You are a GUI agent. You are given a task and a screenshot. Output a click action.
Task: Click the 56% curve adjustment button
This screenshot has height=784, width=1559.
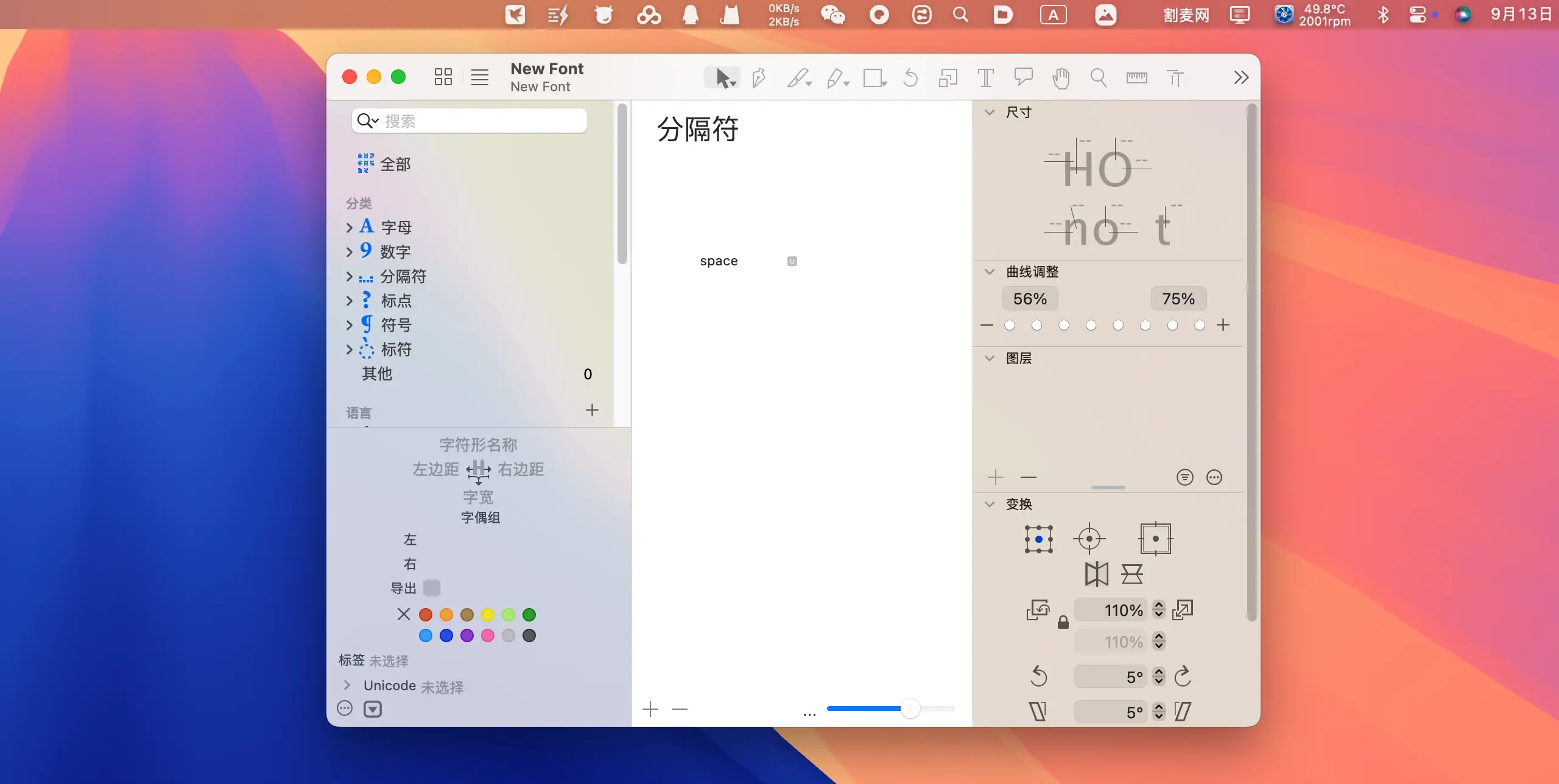pos(1030,299)
